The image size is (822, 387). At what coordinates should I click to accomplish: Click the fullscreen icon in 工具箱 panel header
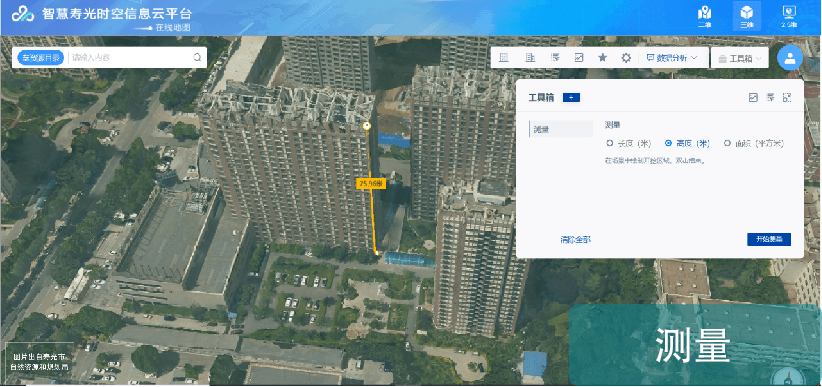click(786, 98)
